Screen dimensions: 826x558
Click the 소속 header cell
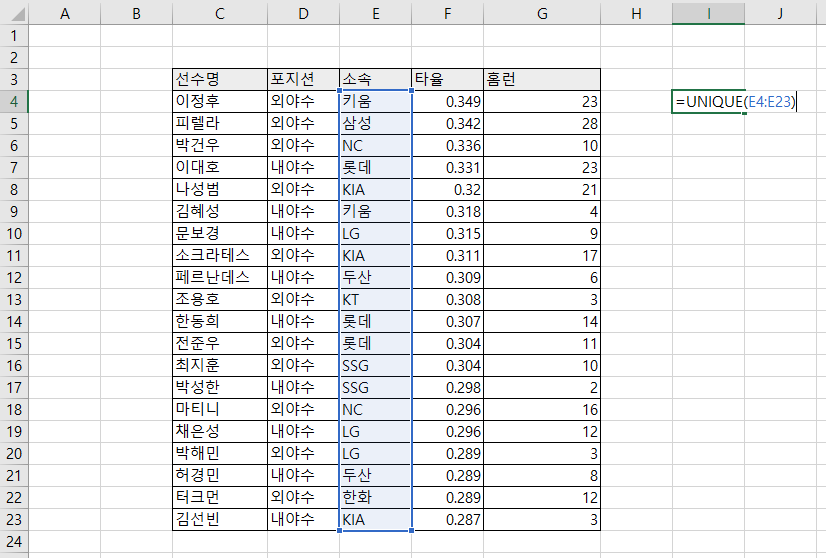coord(376,80)
